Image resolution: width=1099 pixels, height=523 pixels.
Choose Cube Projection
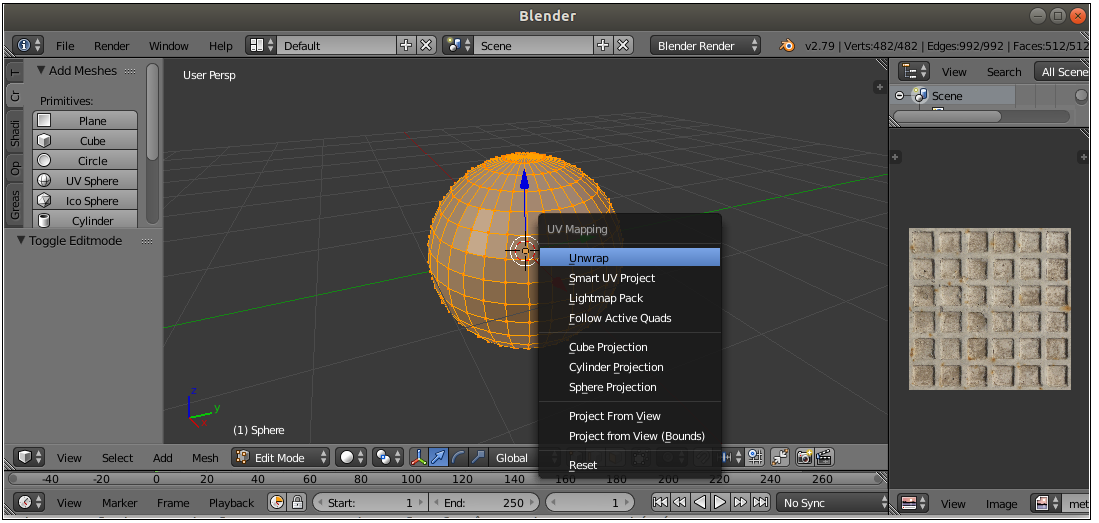point(630,347)
